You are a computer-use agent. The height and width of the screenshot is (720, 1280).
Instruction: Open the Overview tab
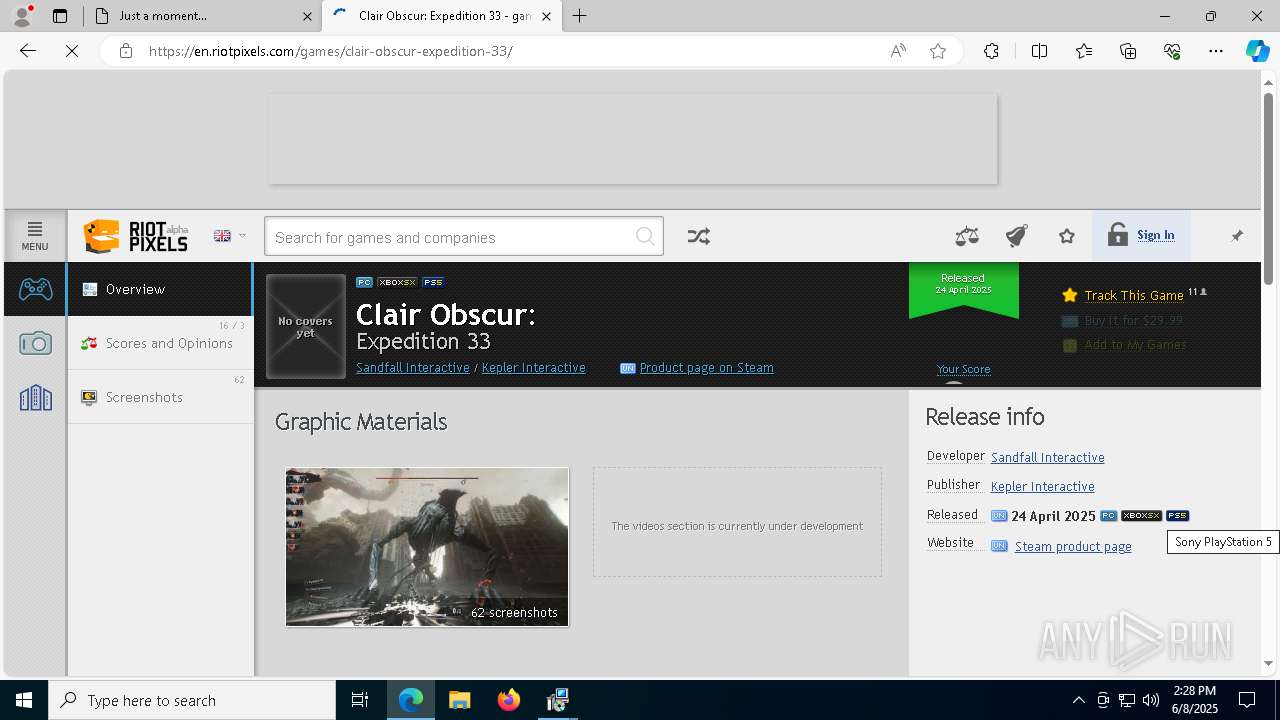tap(160, 289)
